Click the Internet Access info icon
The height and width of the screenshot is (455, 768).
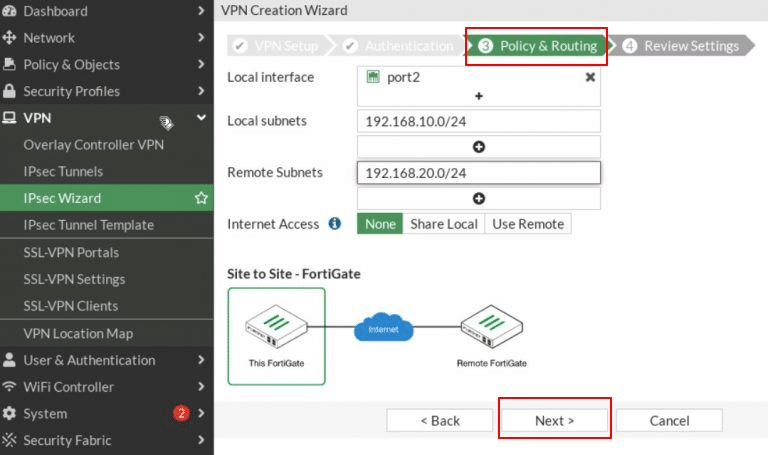coord(335,223)
